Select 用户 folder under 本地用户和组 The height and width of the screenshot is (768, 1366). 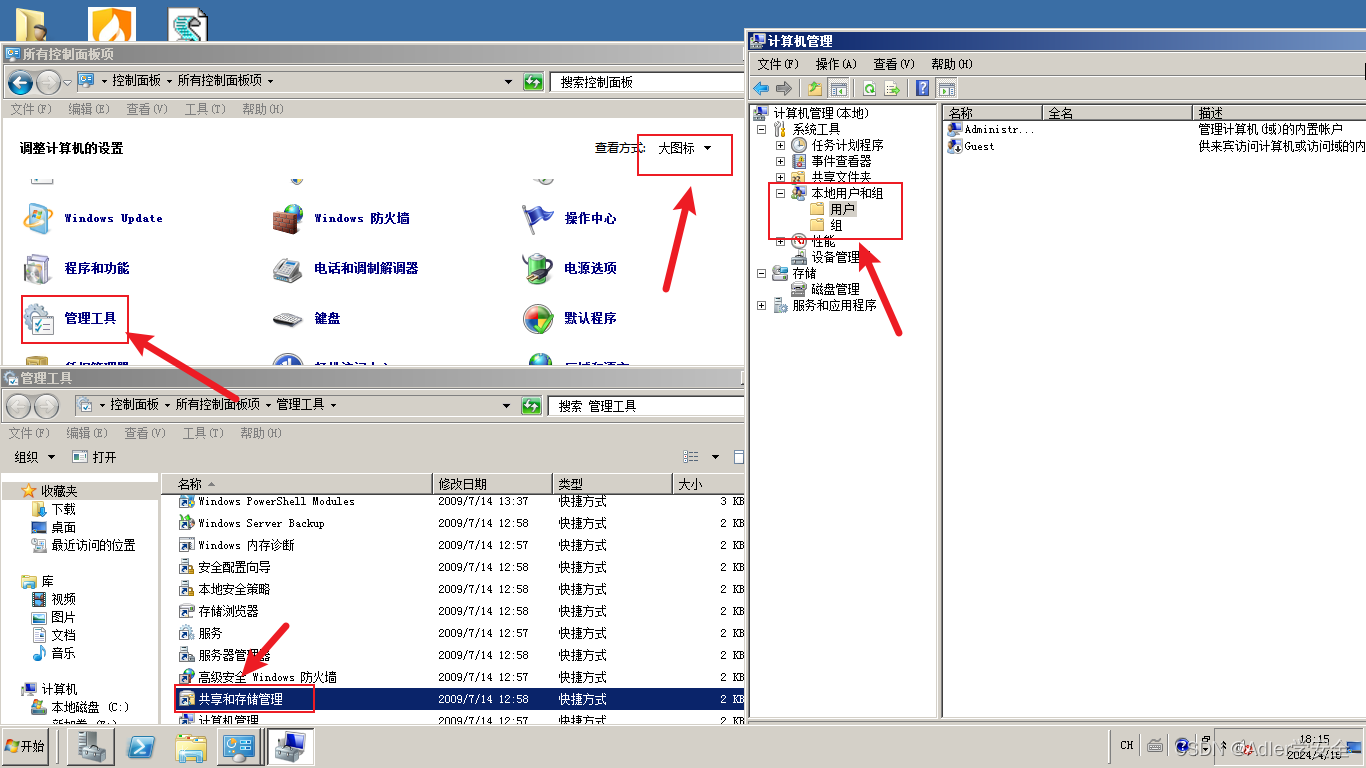833,210
